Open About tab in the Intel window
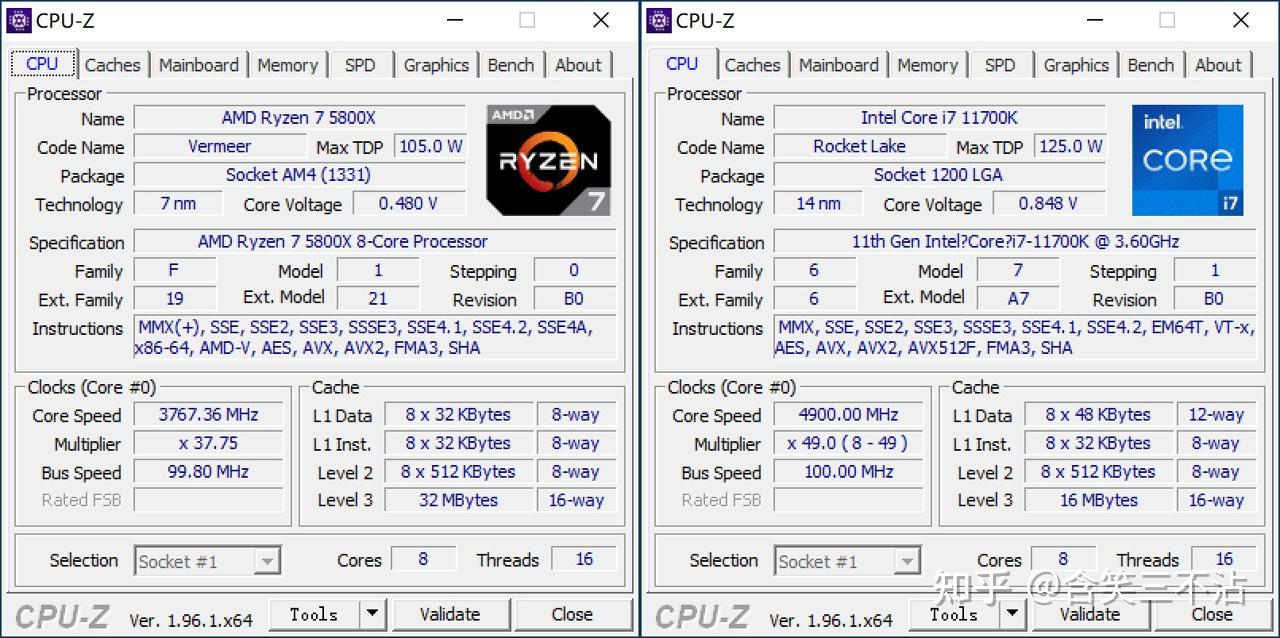Viewport: 1280px width, 638px height. 1218,65
